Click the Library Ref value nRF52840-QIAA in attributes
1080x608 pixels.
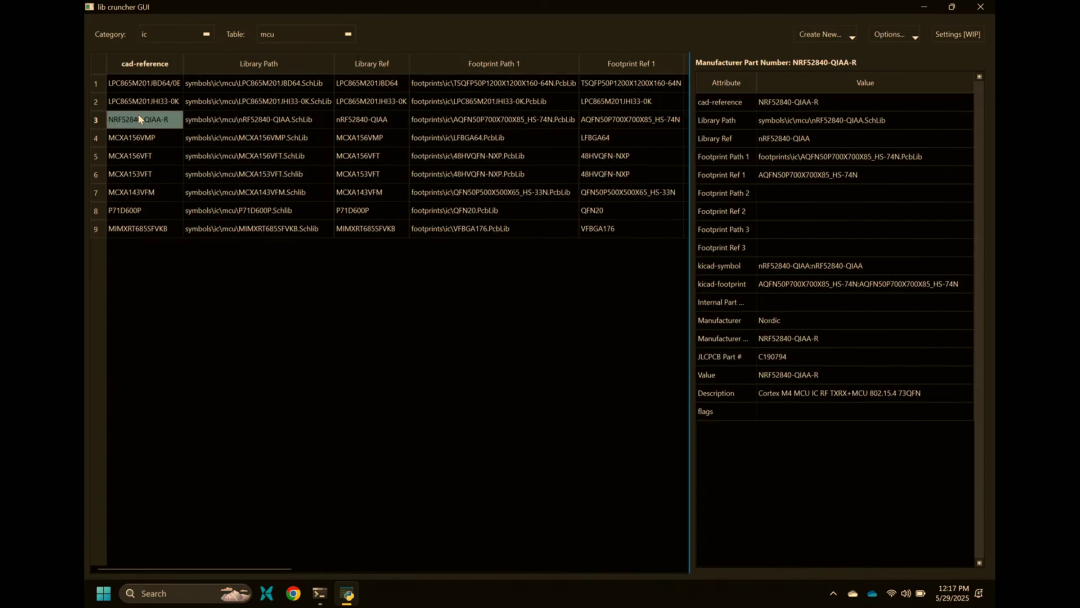tap(865, 138)
